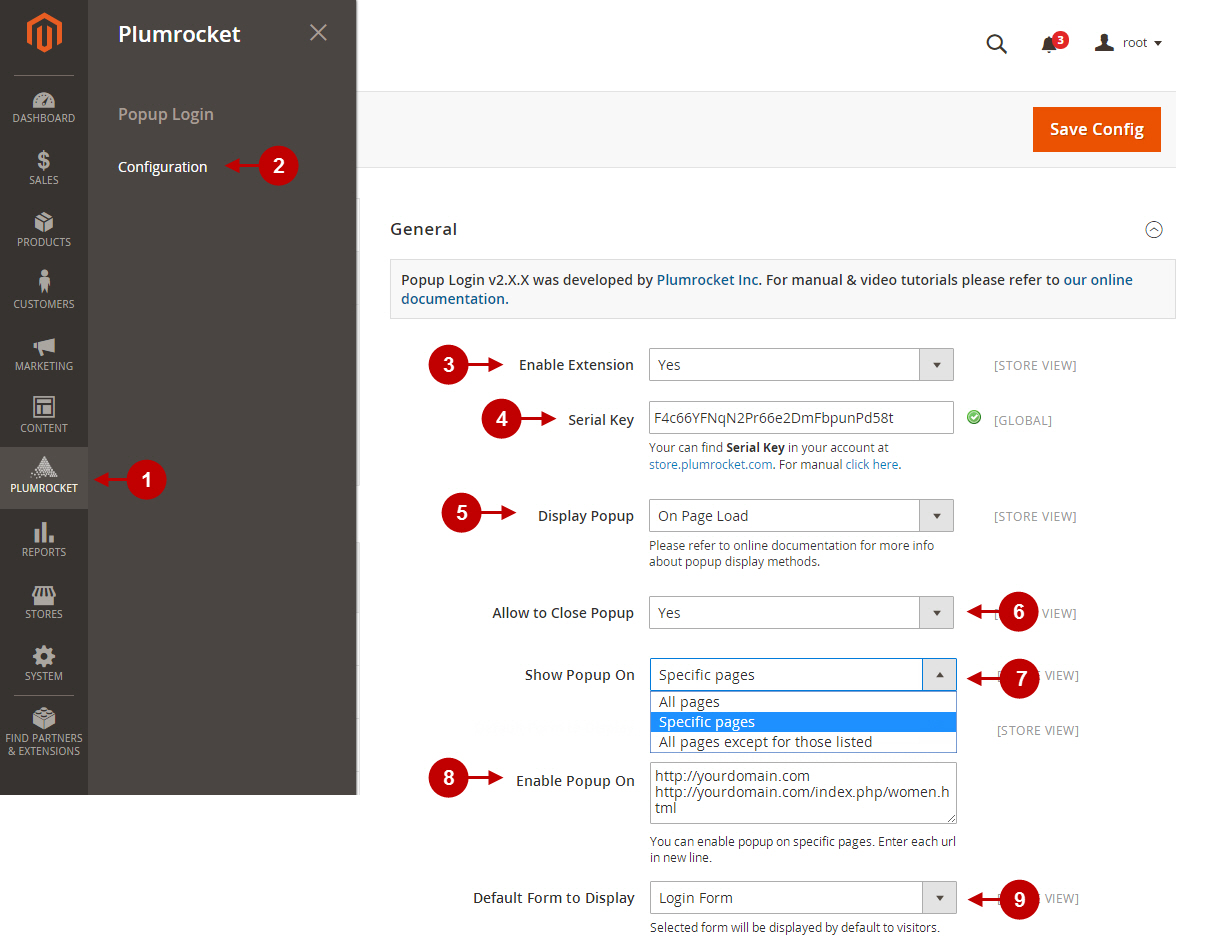The image size is (1206, 951).
Task: Select the Plumrocket sidebar menu
Action: [44, 477]
